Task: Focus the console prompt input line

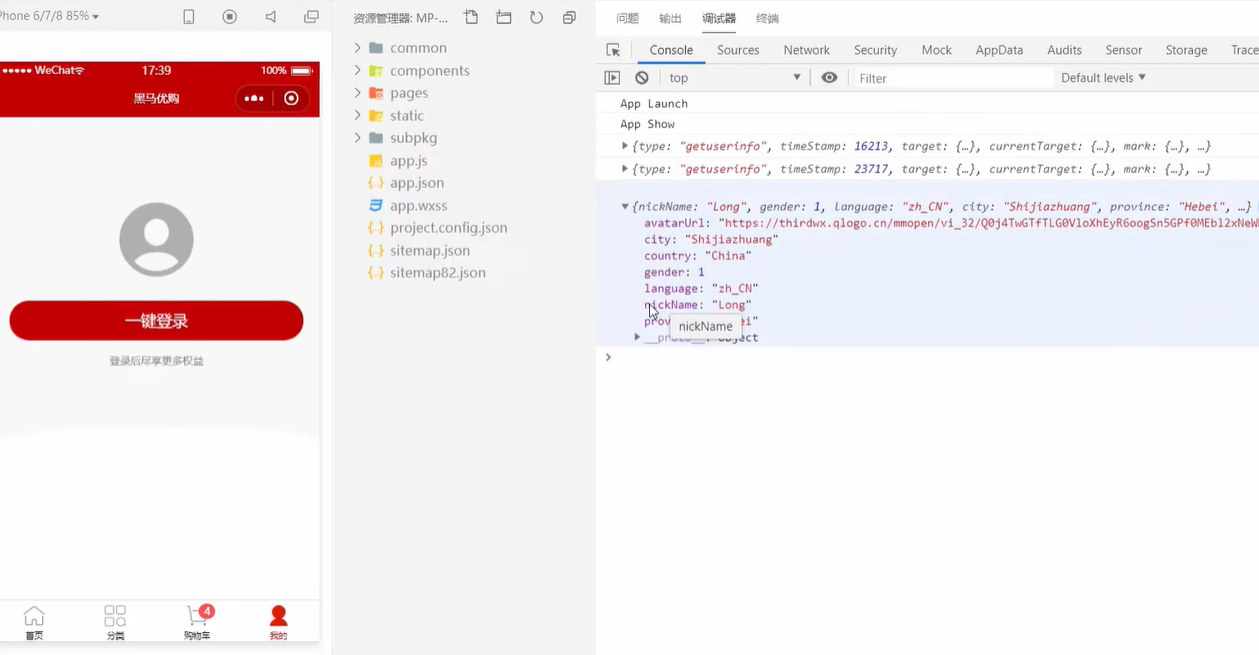Action: pos(935,357)
